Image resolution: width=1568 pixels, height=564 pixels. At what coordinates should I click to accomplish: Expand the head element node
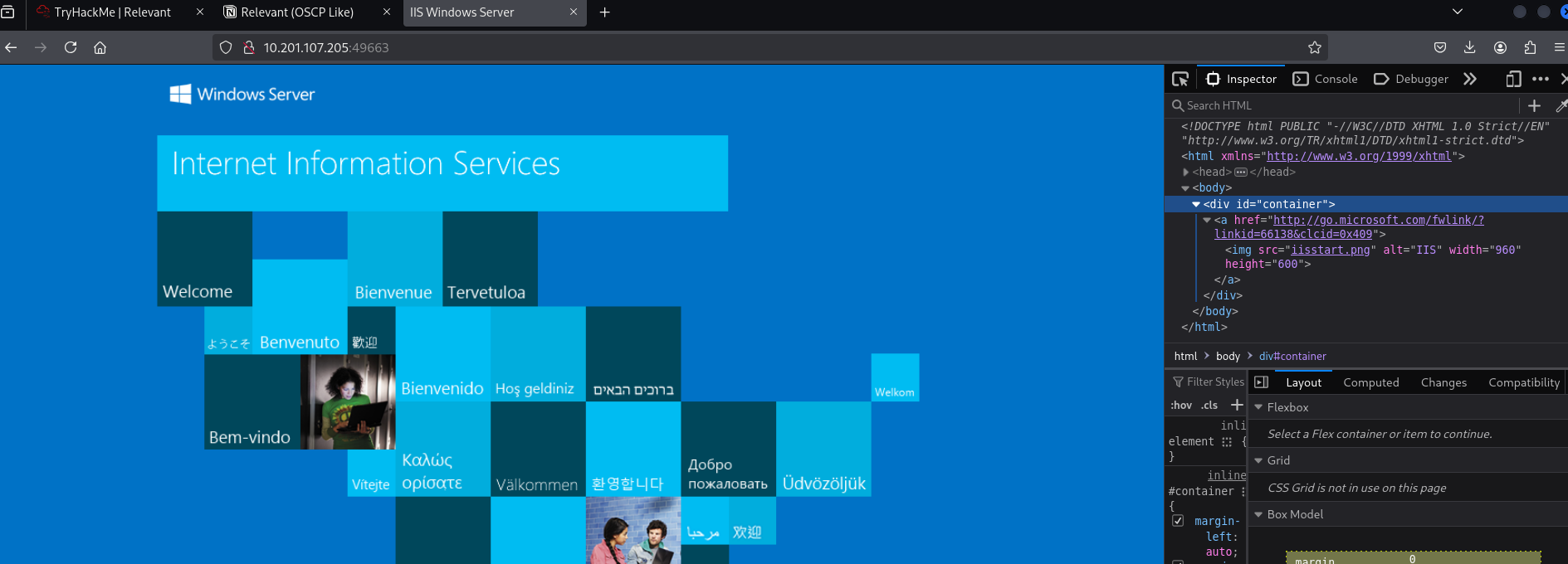(1186, 173)
